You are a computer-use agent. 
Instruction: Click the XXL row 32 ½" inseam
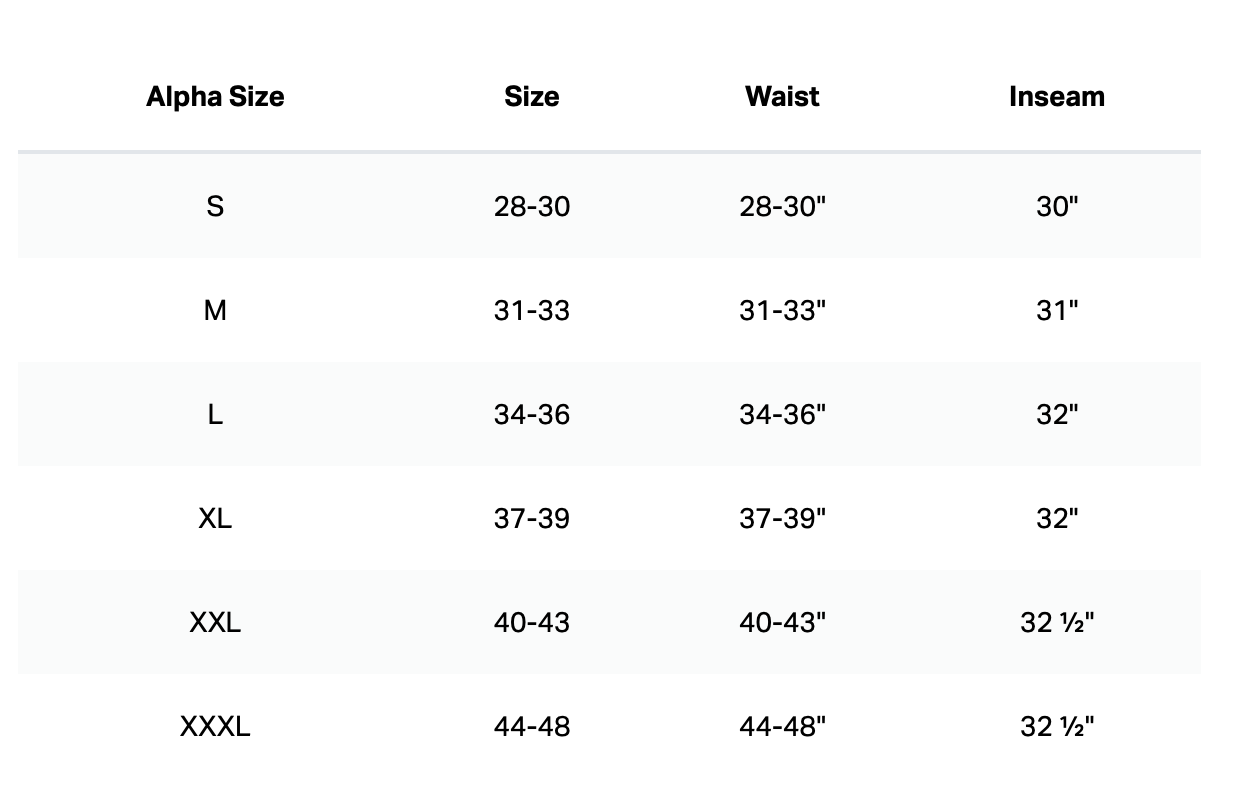(1057, 623)
